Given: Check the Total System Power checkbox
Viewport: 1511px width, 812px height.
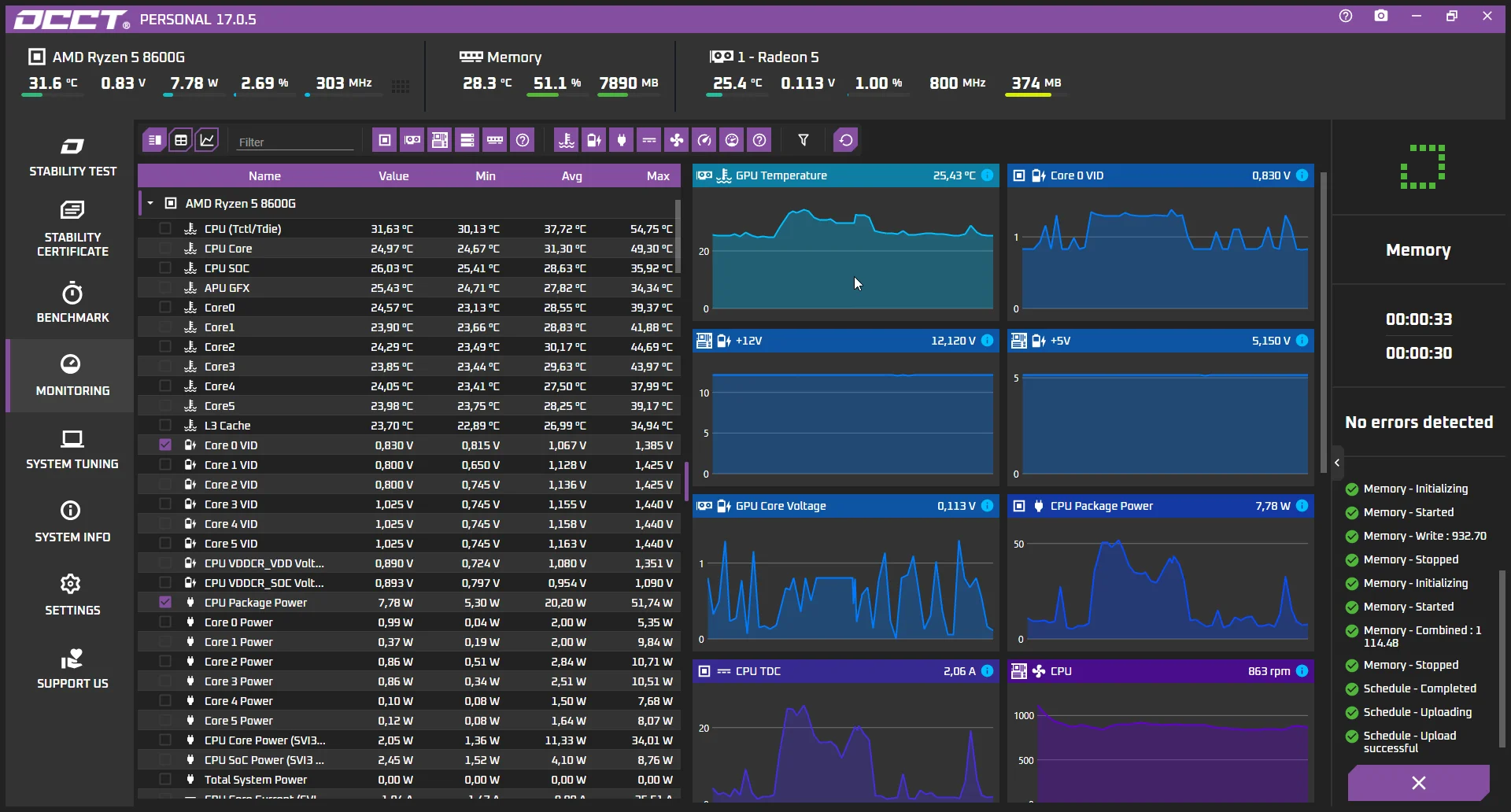Looking at the screenshot, I should click(x=165, y=779).
